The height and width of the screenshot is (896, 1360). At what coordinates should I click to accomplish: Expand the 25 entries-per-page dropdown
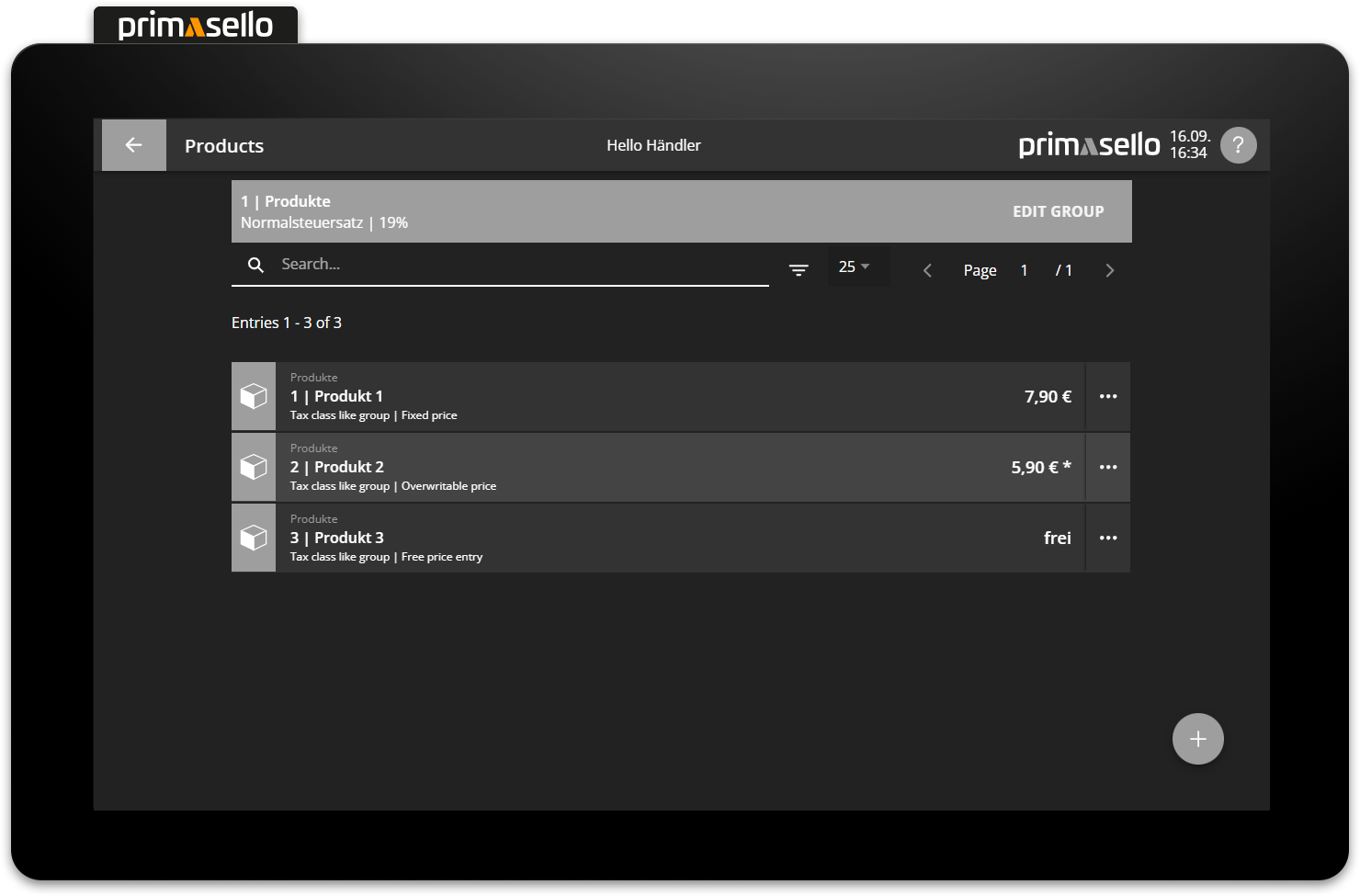855,267
